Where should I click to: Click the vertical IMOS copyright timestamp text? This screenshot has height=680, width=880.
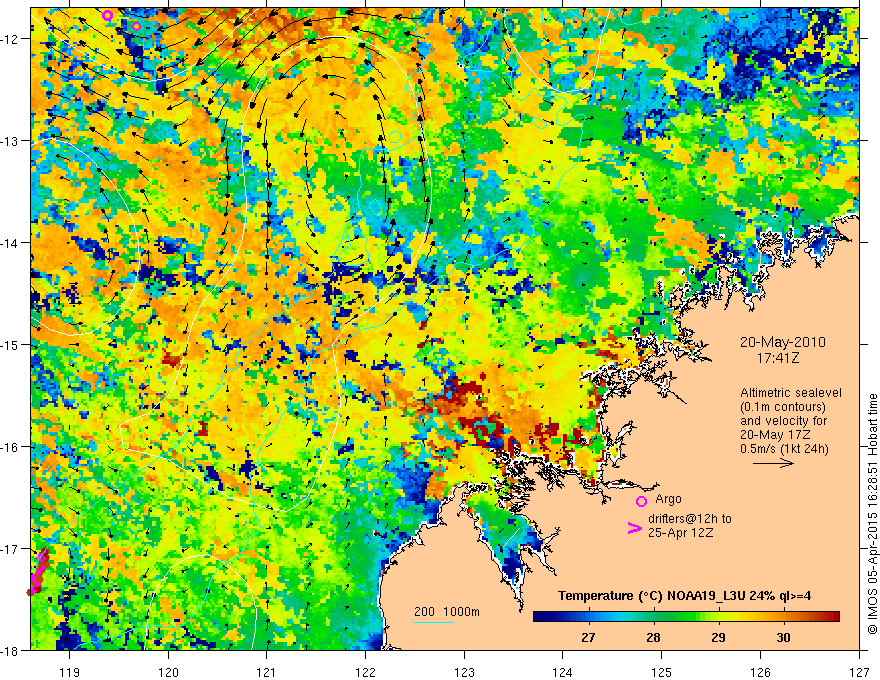pos(872,514)
